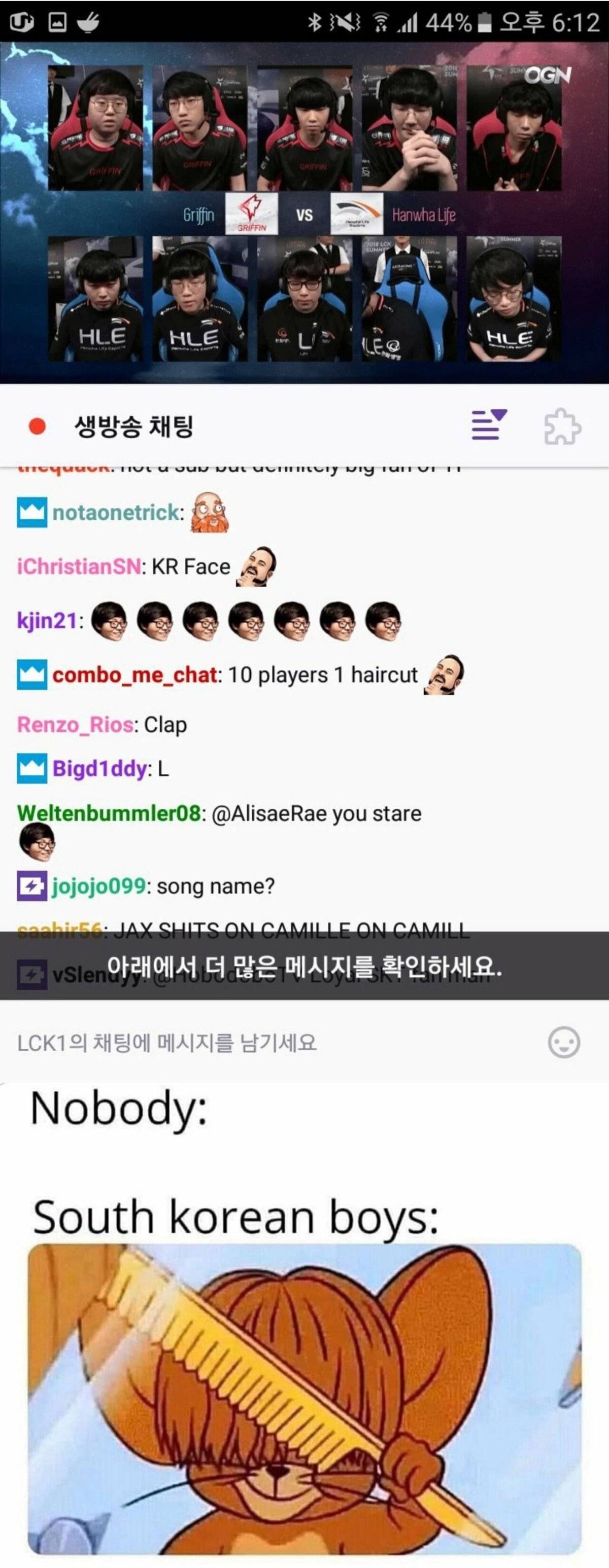Tap the Griffin team logo

[252, 215]
